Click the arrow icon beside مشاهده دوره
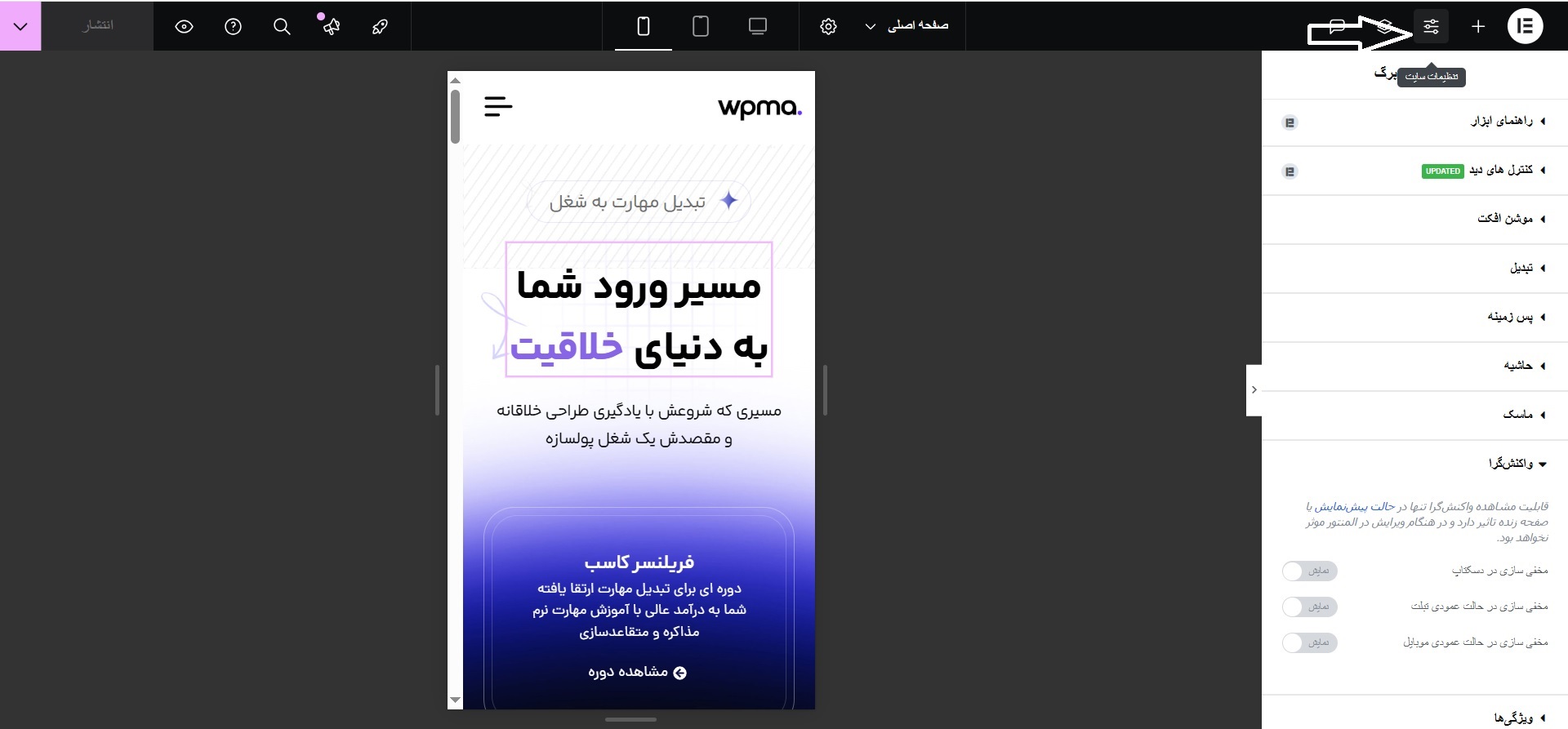 coord(679,673)
